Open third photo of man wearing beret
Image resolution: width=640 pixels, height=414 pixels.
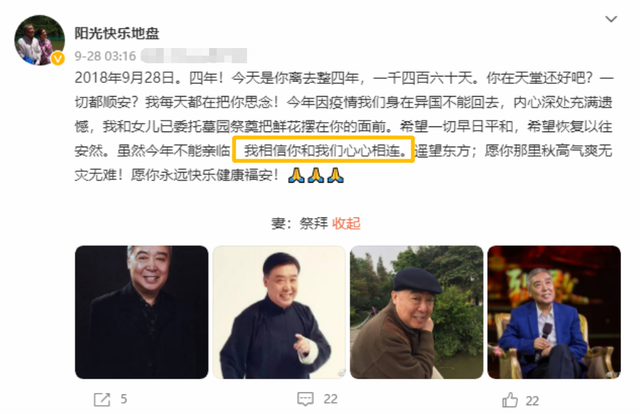pos(416,312)
